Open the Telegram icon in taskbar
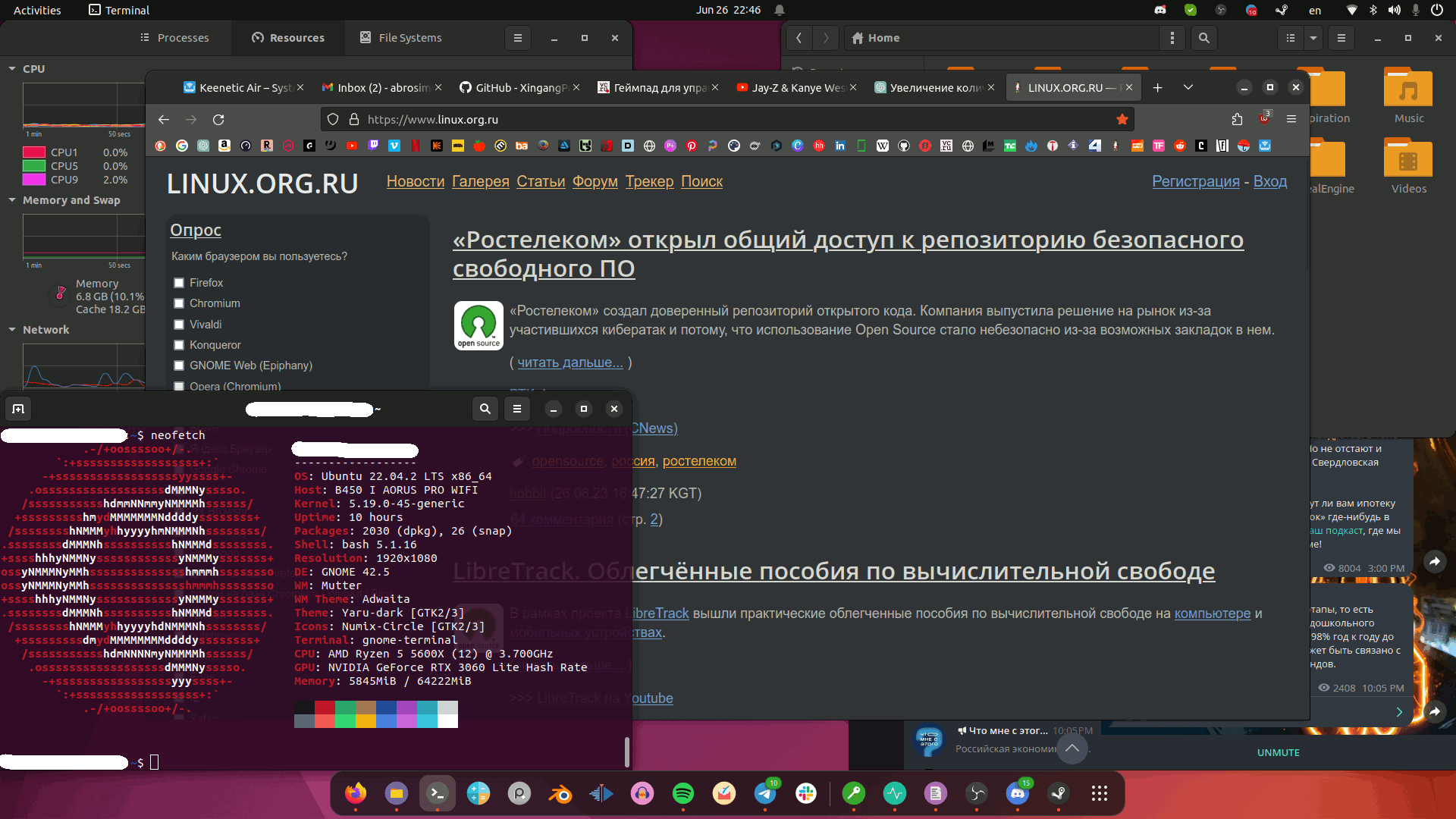 pos(766,794)
